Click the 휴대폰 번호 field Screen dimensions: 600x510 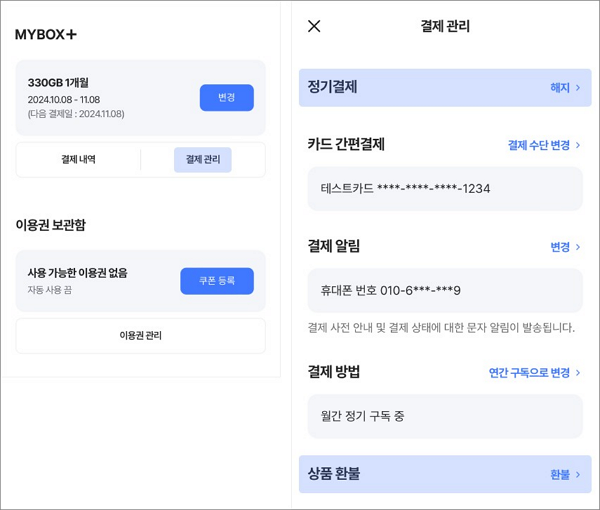click(445, 290)
